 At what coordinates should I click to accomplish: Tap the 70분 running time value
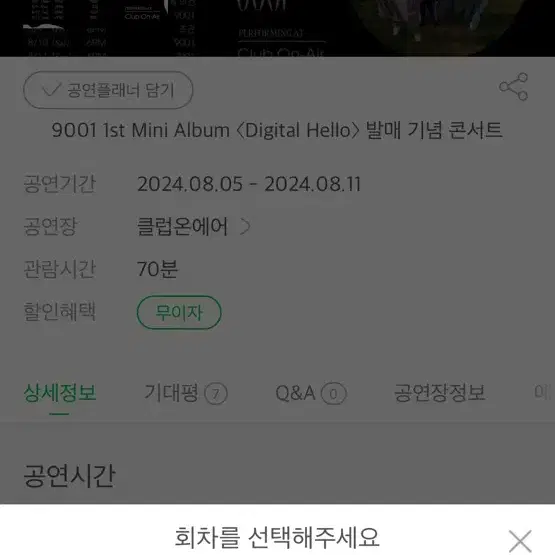158,269
